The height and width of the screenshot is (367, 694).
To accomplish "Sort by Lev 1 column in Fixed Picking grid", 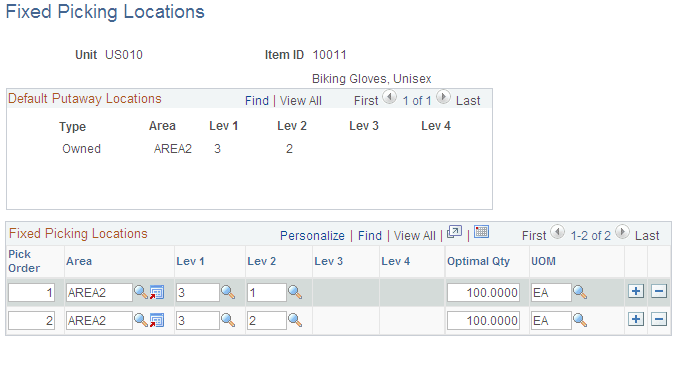I will (x=190, y=261).
